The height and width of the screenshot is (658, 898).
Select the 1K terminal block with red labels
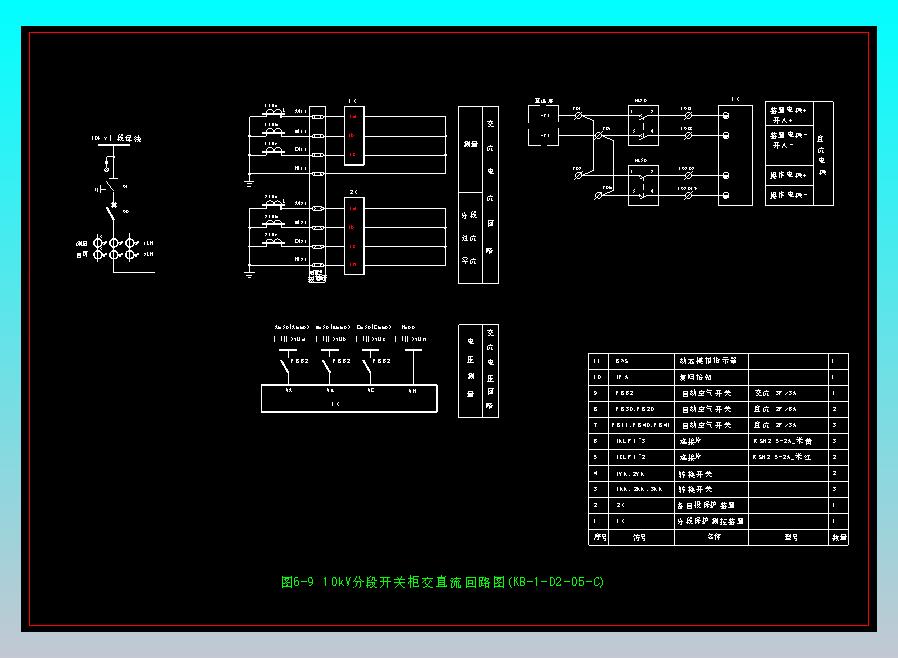tap(354, 136)
